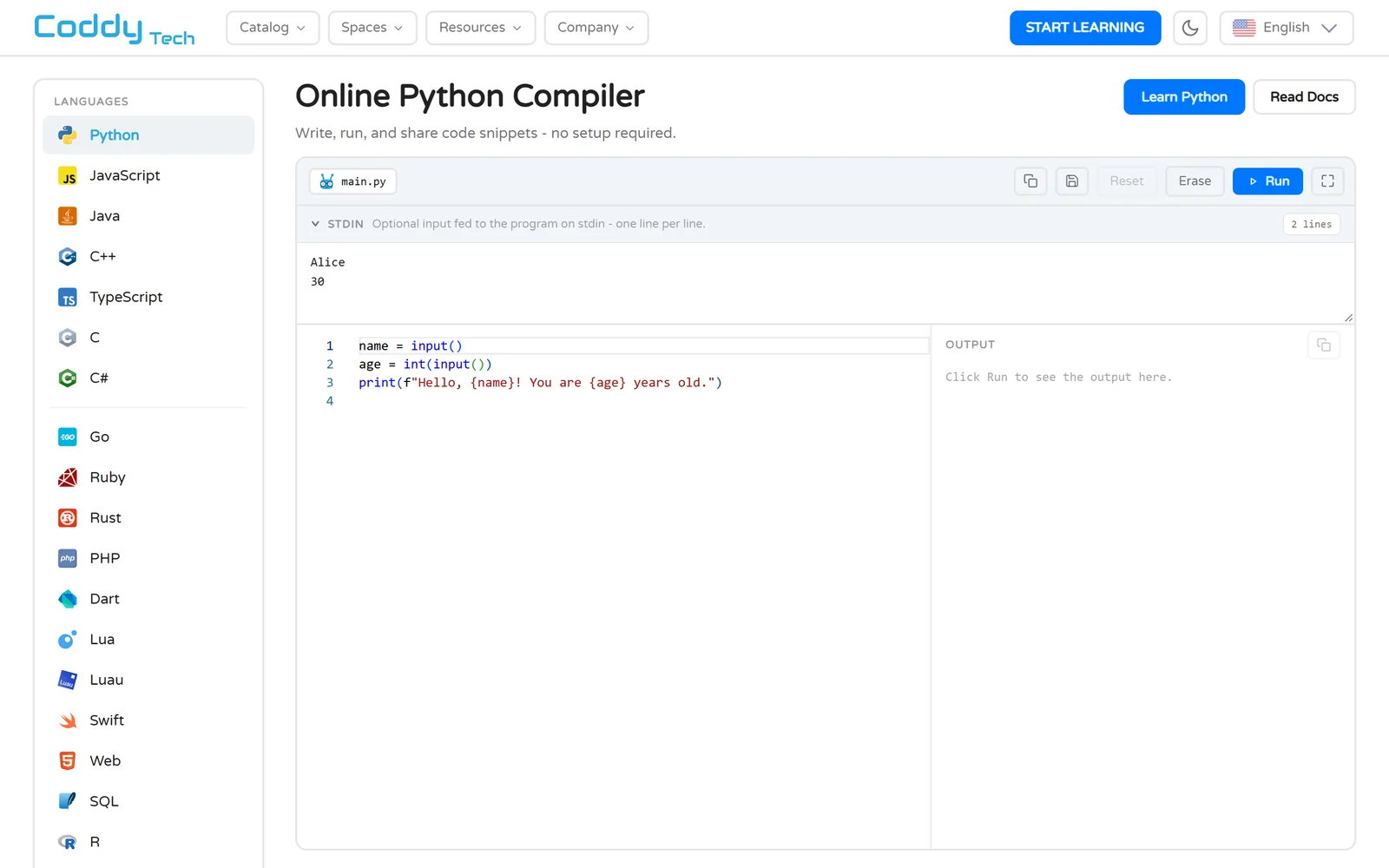Click the "Click Run to see" output text
Image resolution: width=1389 pixels, height=868 pixels.
[x=1058, y=378]
